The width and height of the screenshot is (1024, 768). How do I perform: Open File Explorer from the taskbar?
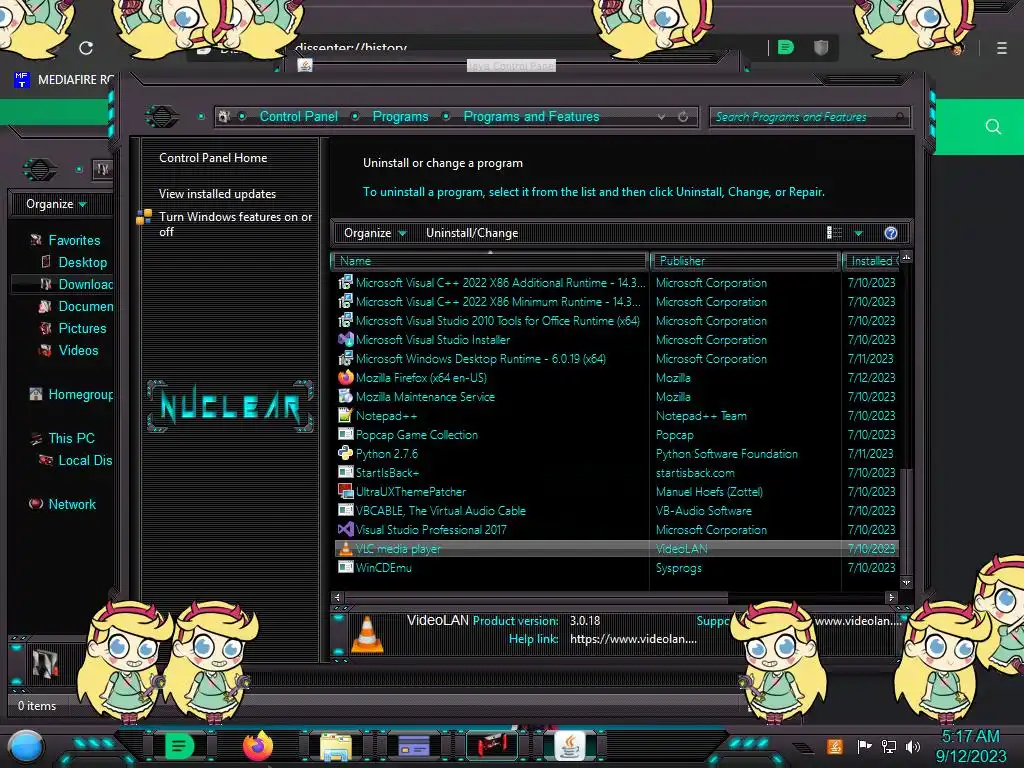(336, 746)
